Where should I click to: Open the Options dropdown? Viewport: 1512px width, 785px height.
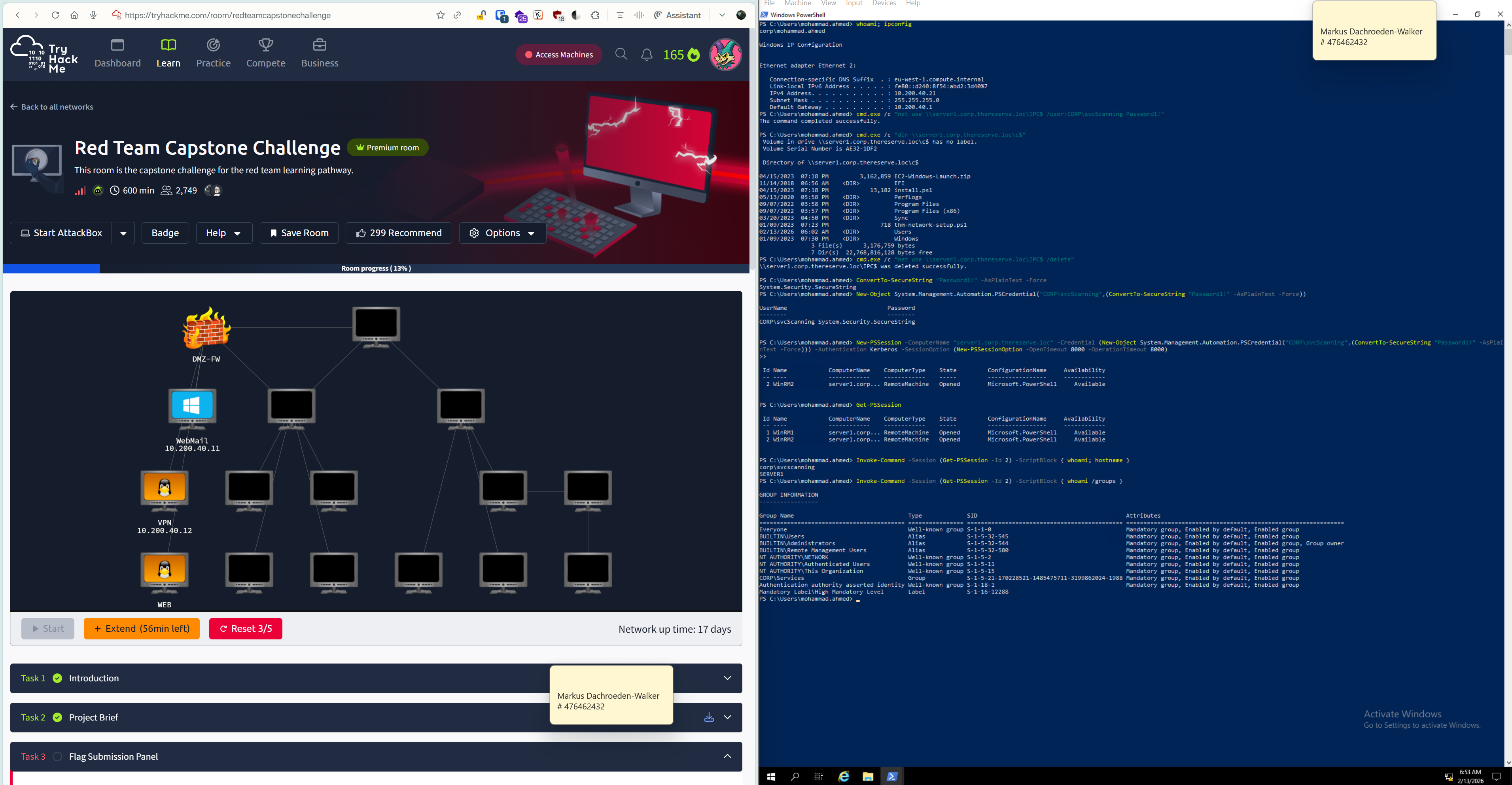tap(502, 233)
